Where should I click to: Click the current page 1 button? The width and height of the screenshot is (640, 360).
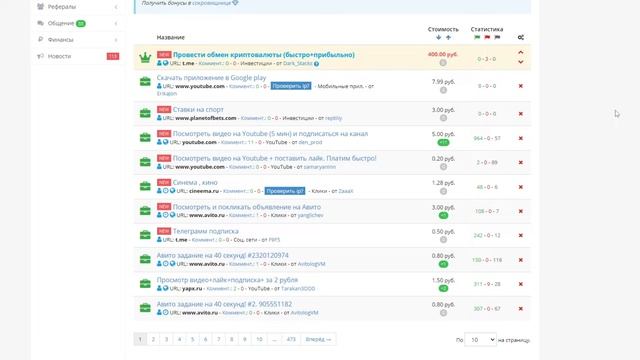tap(140, 339)
